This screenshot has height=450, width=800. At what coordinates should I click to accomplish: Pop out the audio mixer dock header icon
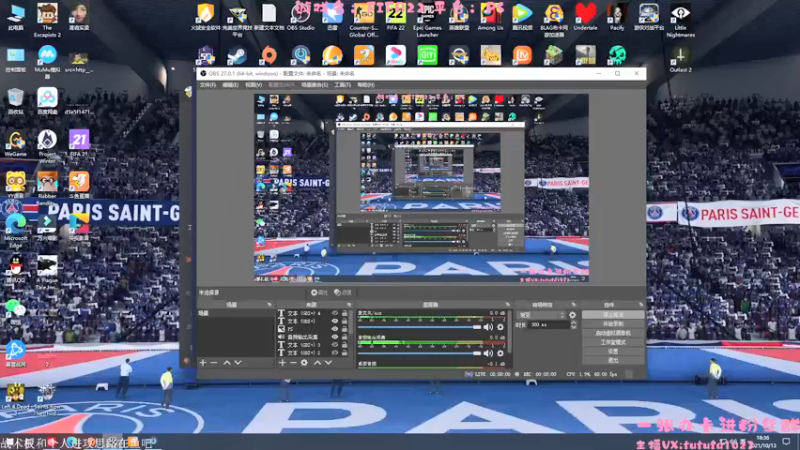click(x=507, y=305)
